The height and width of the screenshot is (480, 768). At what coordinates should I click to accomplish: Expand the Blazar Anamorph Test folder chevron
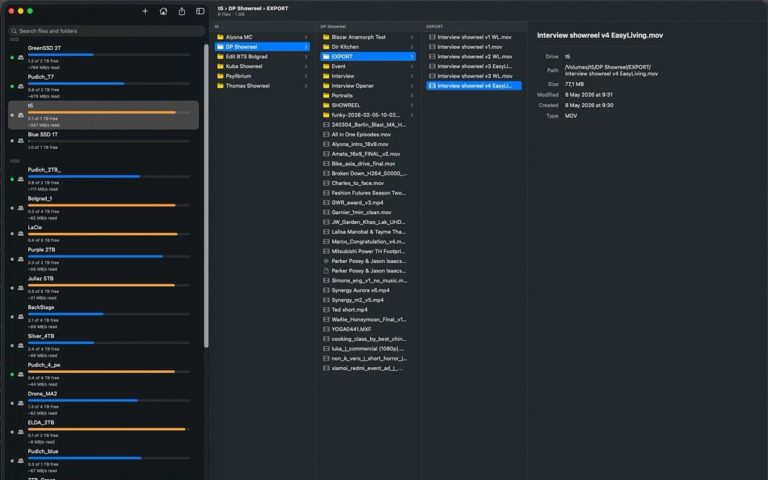pyautogui.click(x=412, y=37)
